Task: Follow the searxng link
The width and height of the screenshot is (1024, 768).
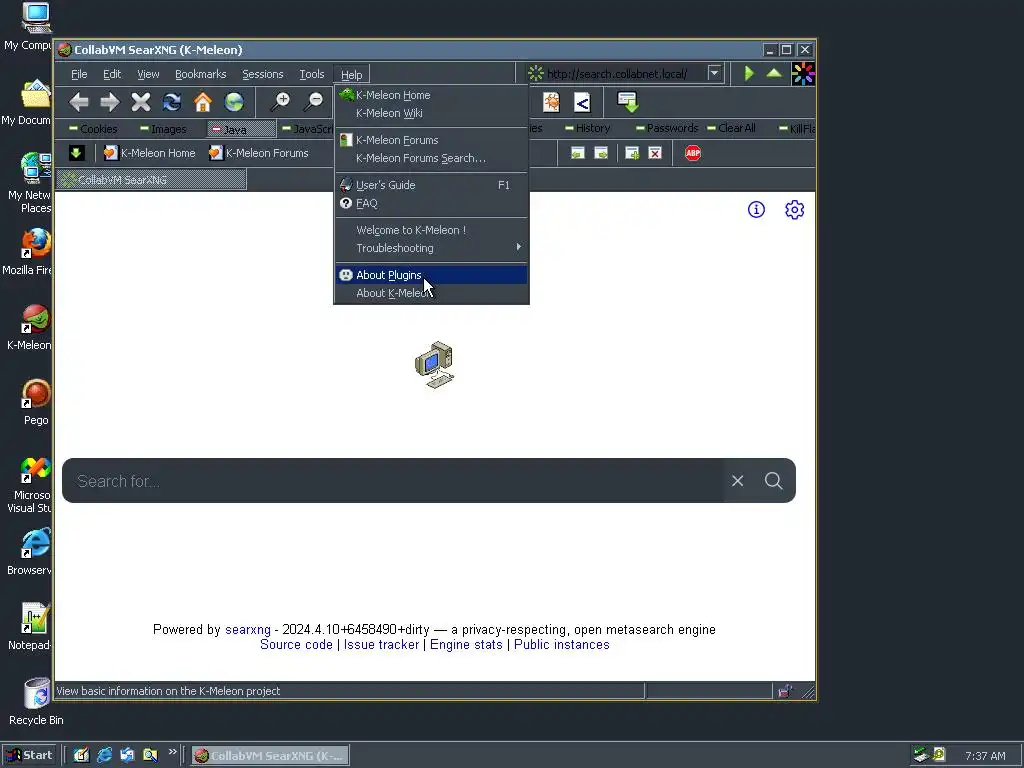Action: point(248,630)
